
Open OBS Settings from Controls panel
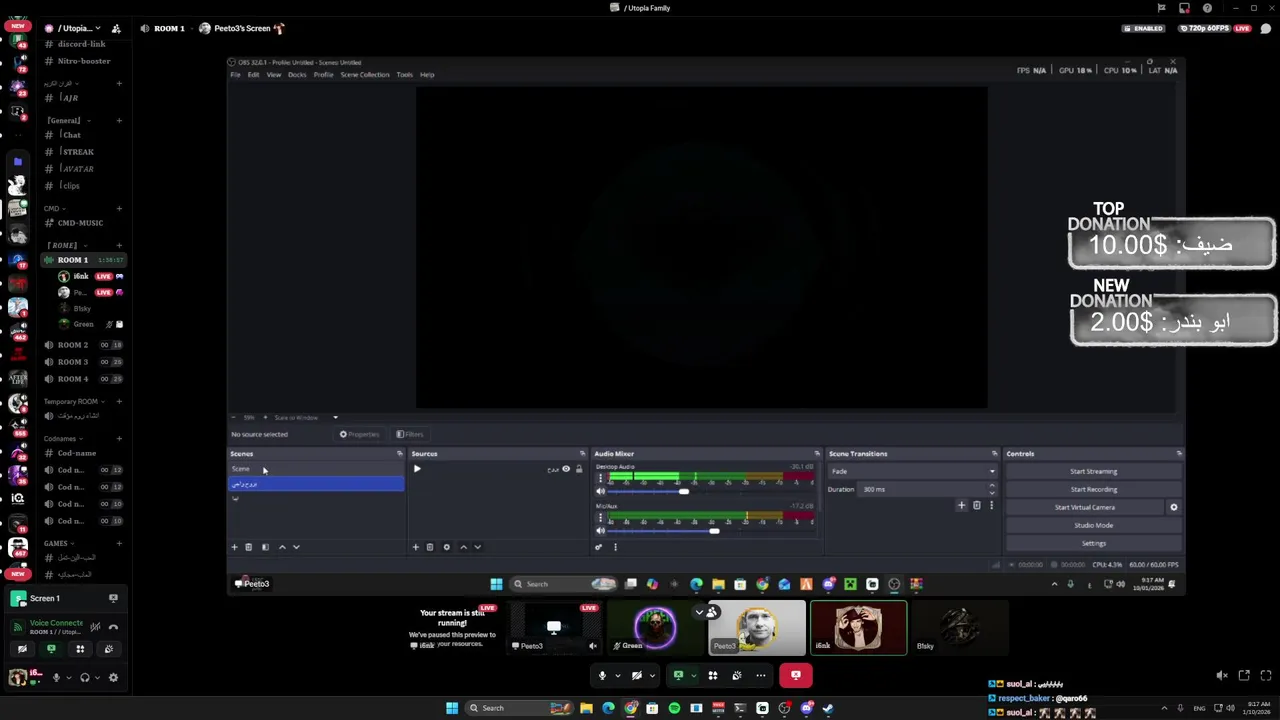click(1094, 543)
